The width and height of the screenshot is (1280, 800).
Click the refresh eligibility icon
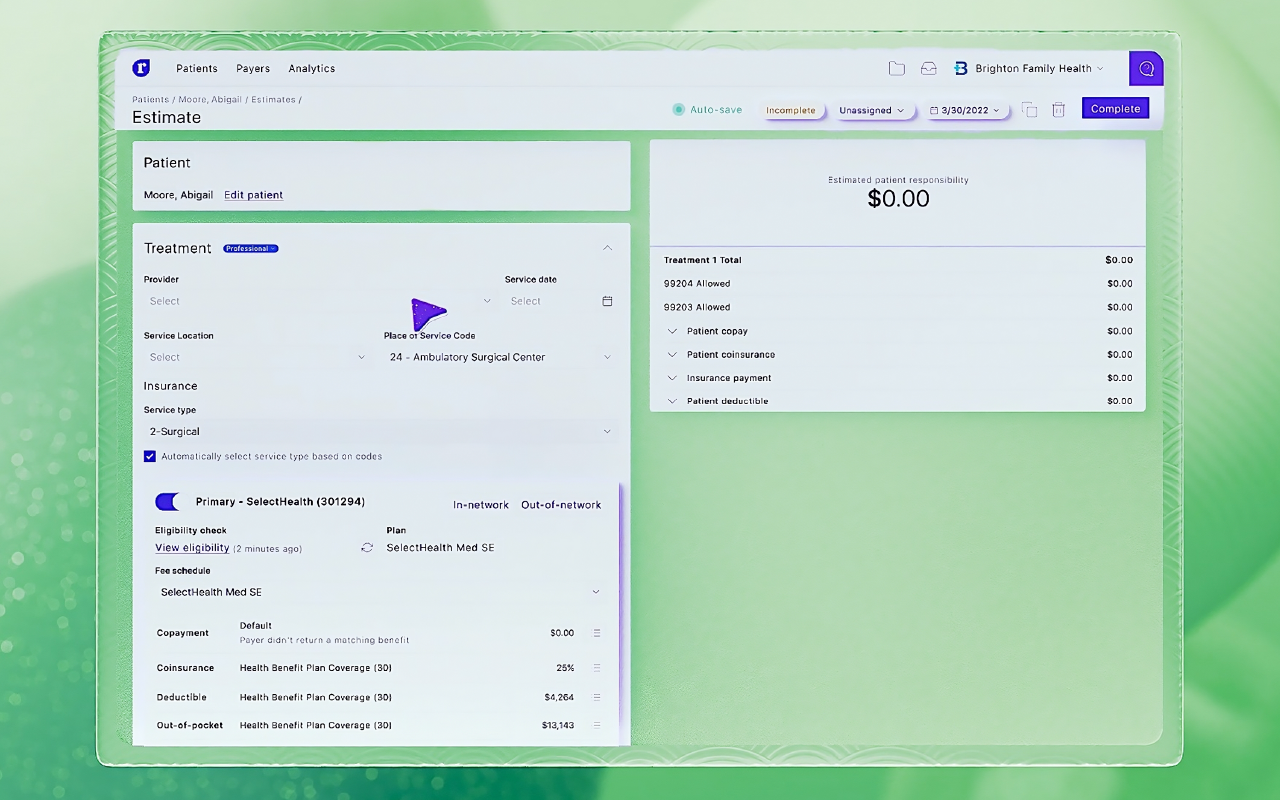point(367,548)
